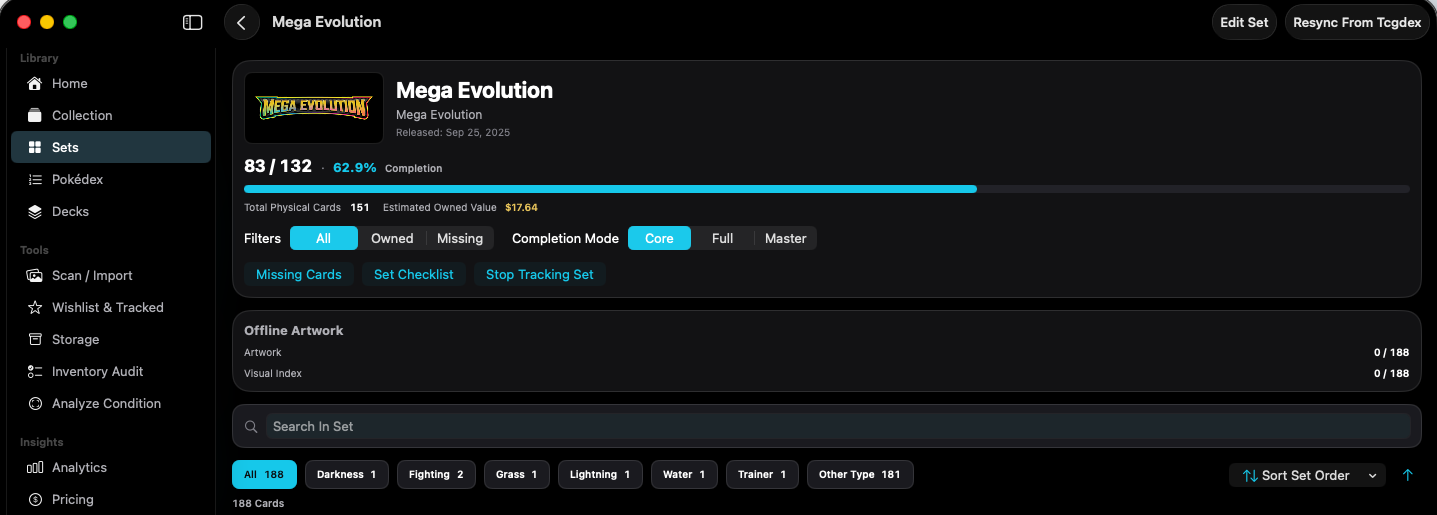Click the Collection box icon
Screen dimensions: 1437x515
point(35,115)
